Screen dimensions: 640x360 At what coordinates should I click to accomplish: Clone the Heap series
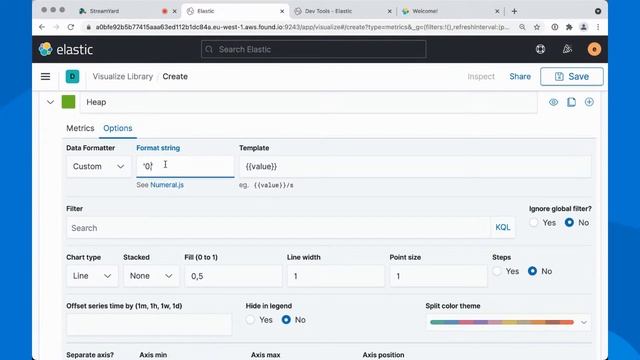(571, 102)
